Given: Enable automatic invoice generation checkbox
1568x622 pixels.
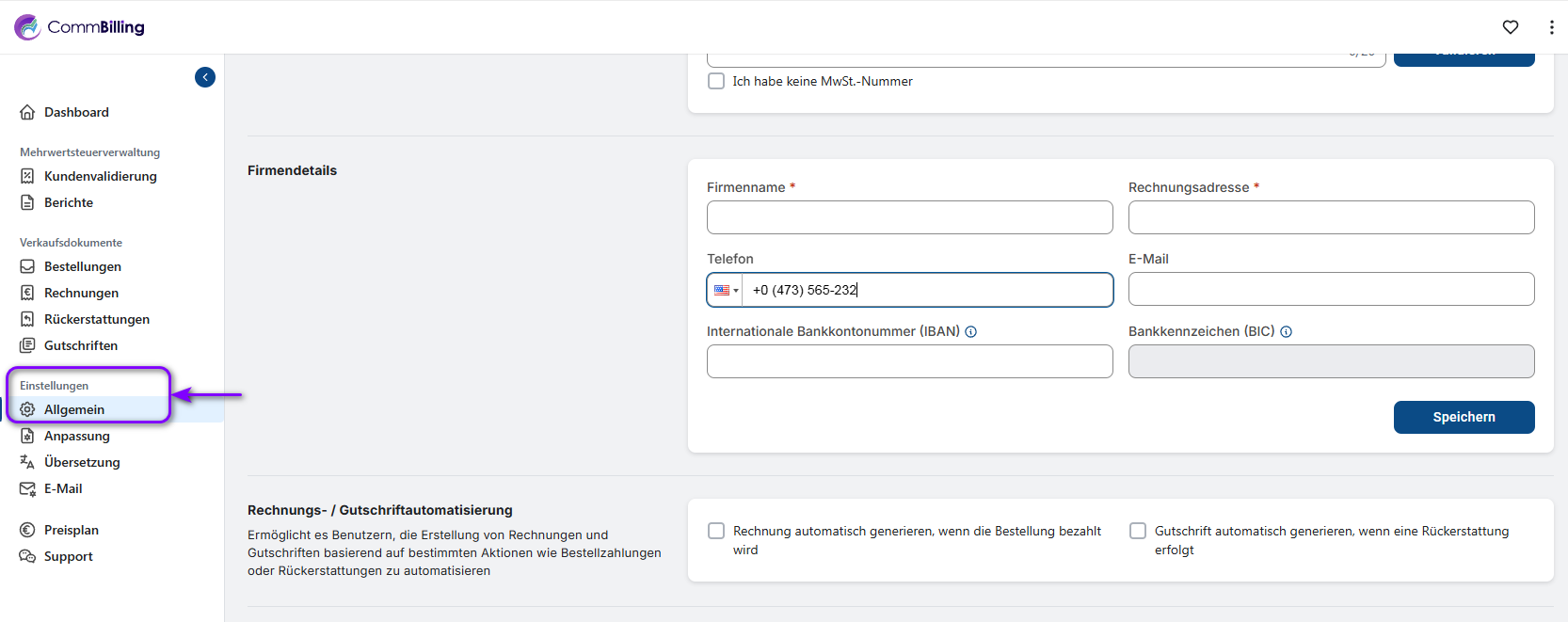Looking at the screenshot, I should coord(716,531).
